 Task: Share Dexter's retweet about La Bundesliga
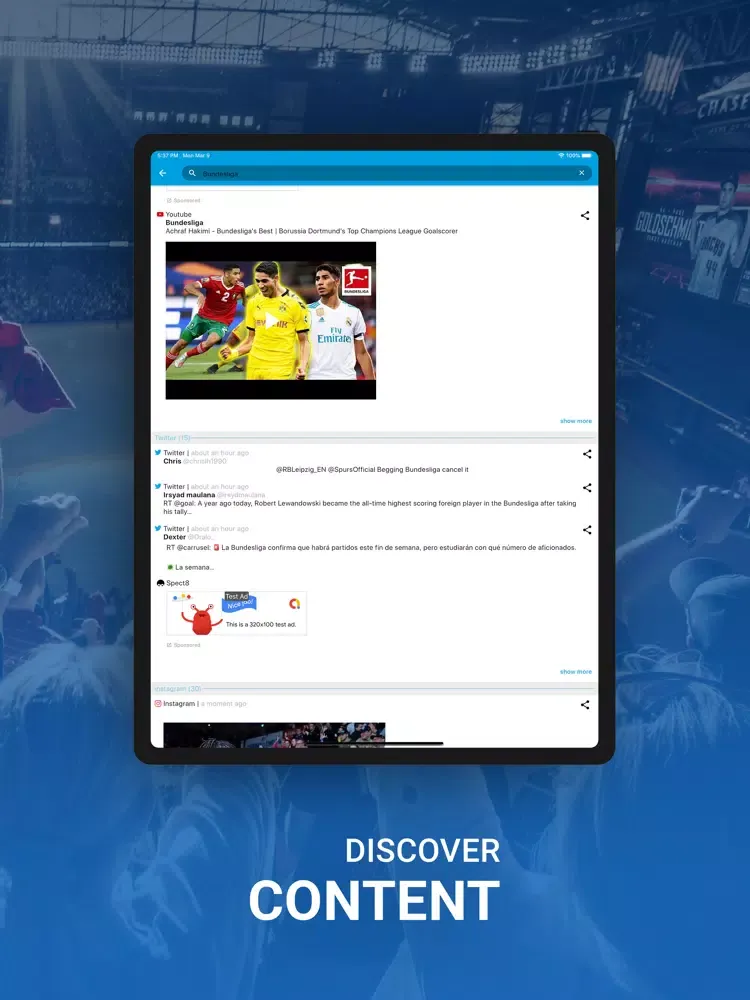tap(587, 530)
